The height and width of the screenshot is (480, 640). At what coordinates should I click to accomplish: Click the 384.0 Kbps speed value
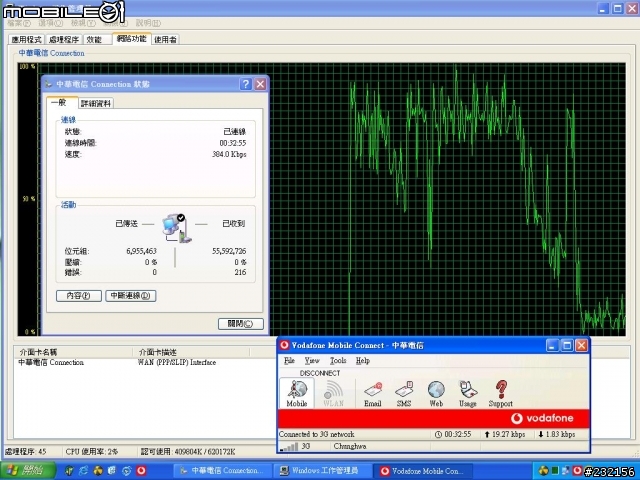point(229,154)
